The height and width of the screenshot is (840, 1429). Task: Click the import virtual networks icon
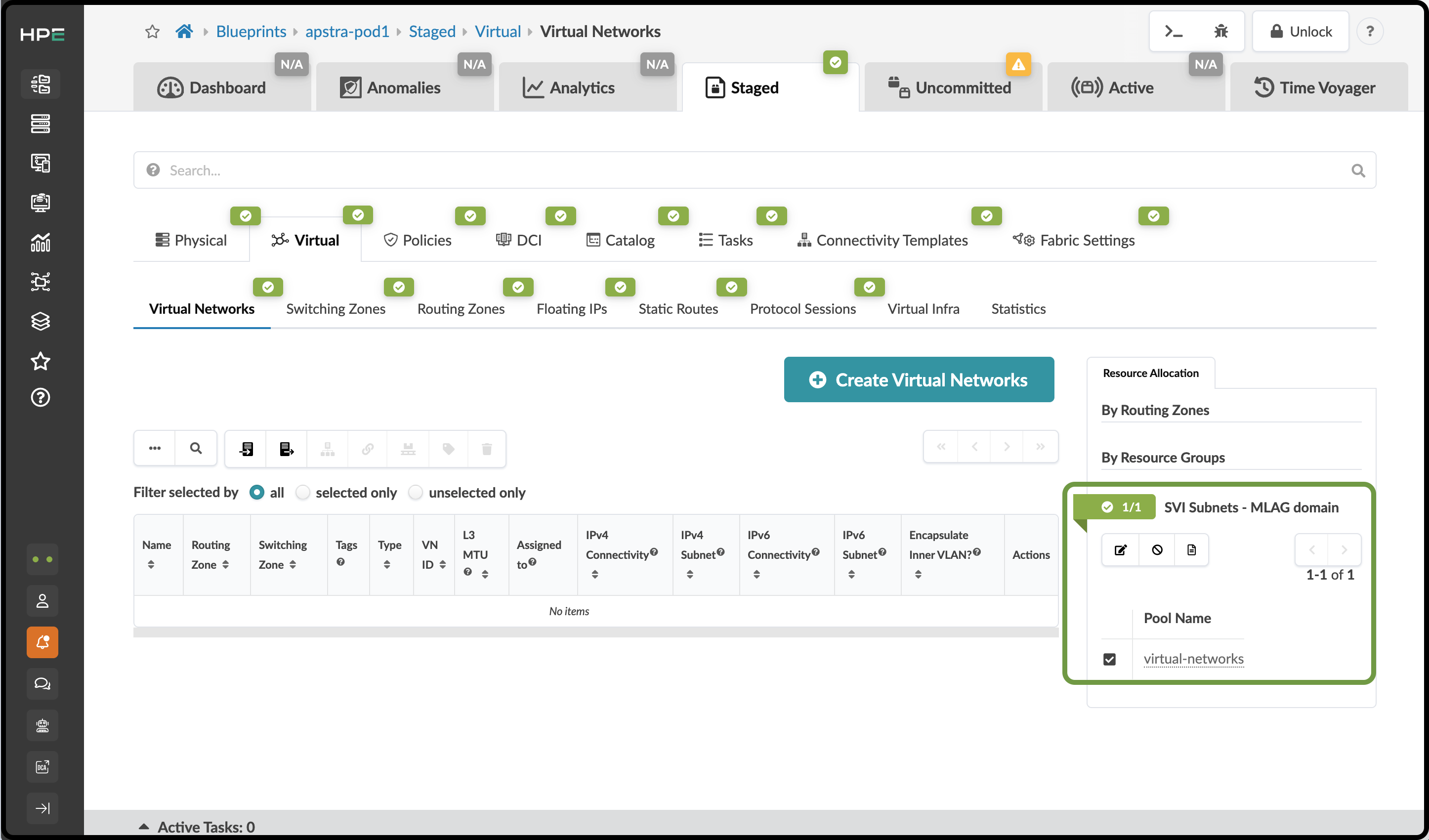pos(246,449)
